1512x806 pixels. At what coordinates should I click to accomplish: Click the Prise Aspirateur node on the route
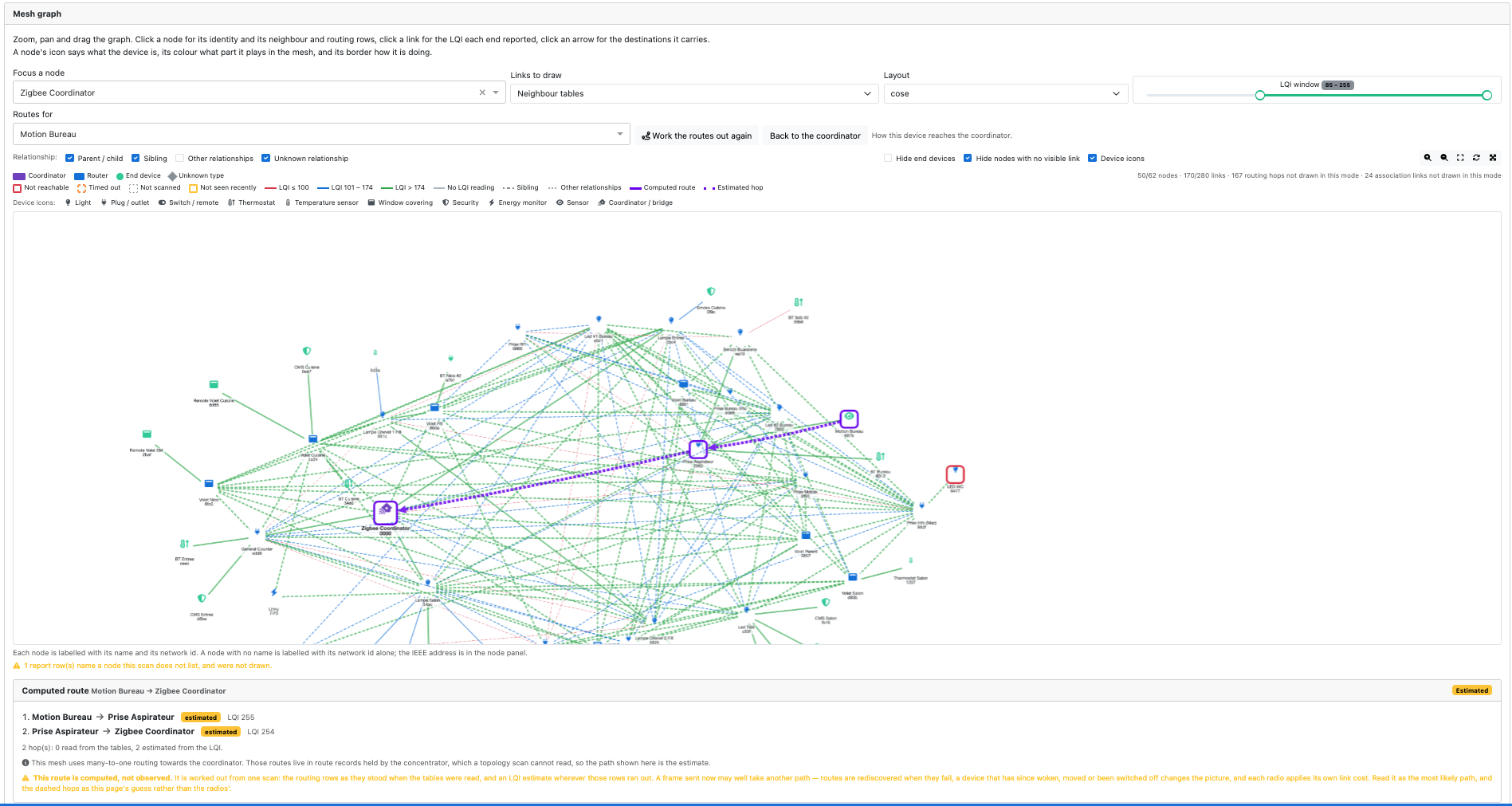point(698,450)
